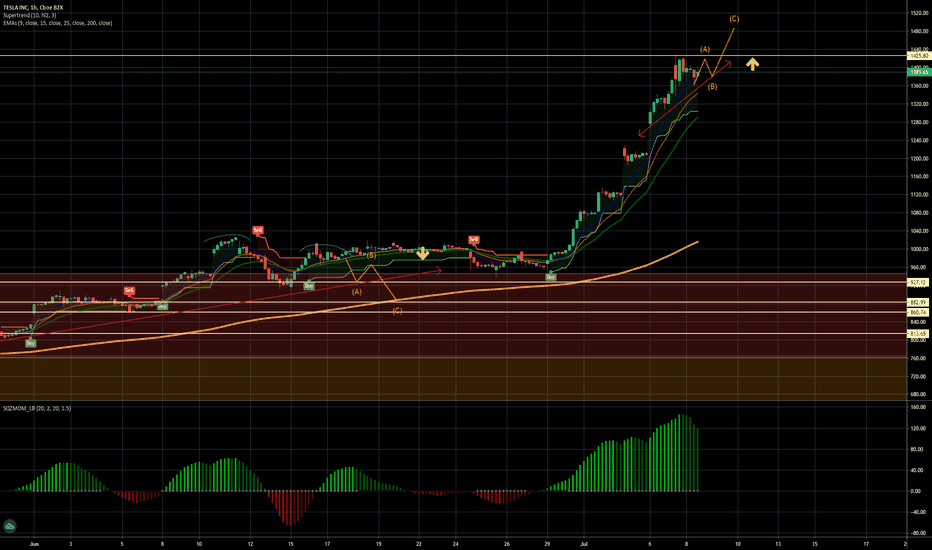This screenshot has width=932, height=550.
Task: Click the orange up arrow near 1400 price
Action: 752,64
